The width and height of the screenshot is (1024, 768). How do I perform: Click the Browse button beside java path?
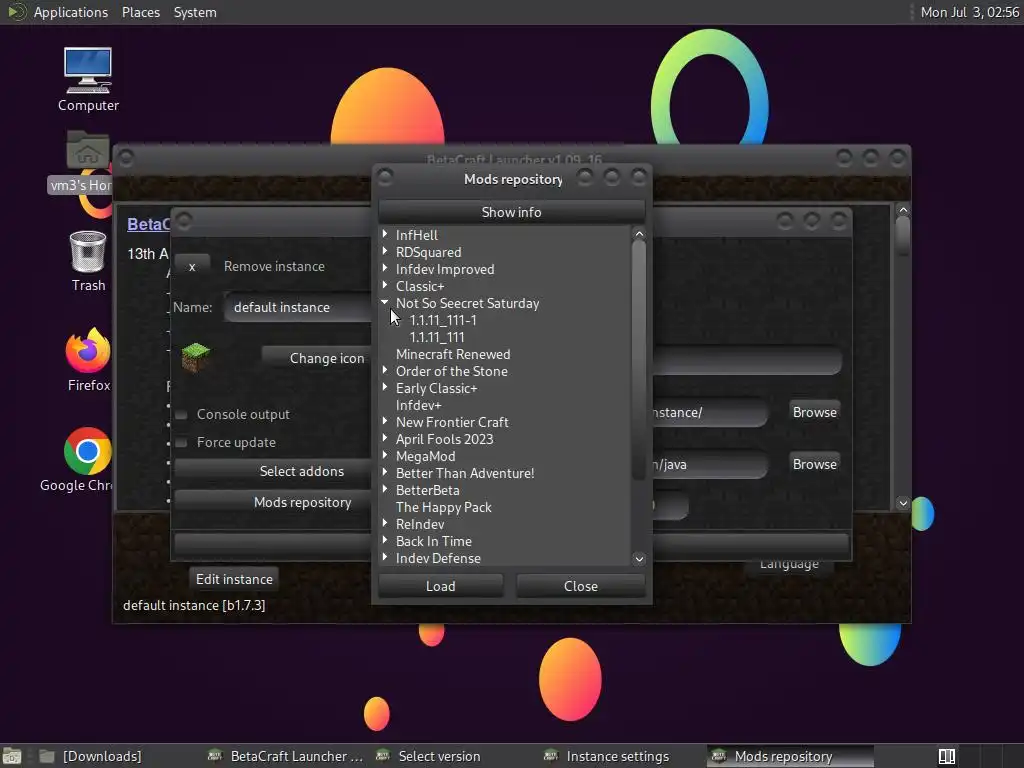(x=814, y=464)
